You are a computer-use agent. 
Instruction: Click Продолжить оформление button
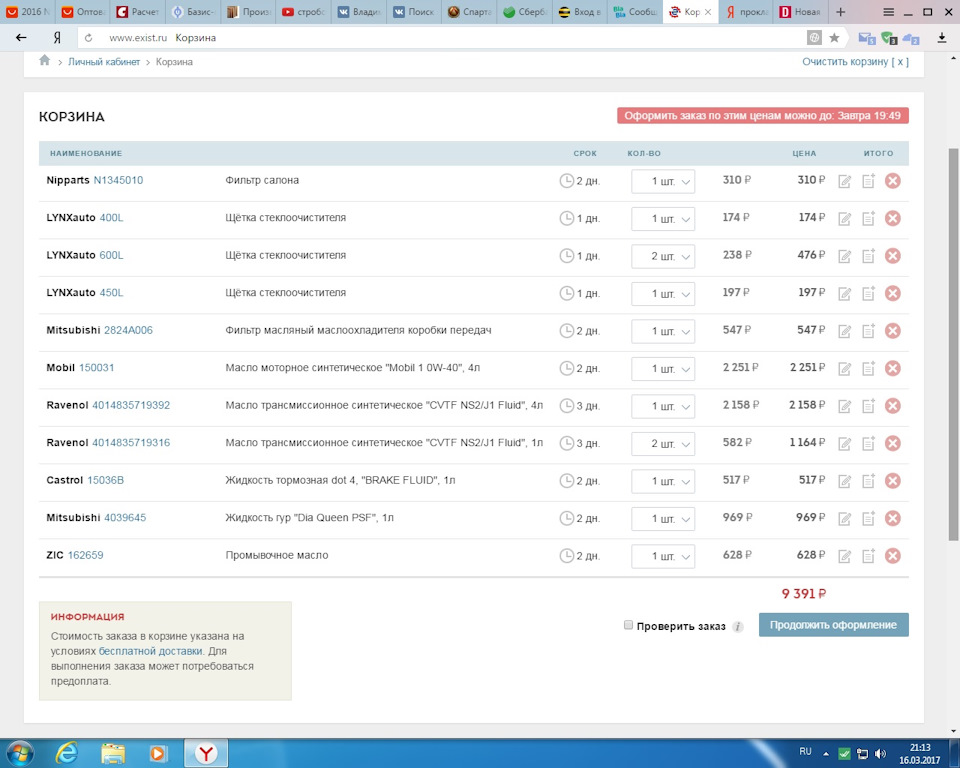coord(833,625)
